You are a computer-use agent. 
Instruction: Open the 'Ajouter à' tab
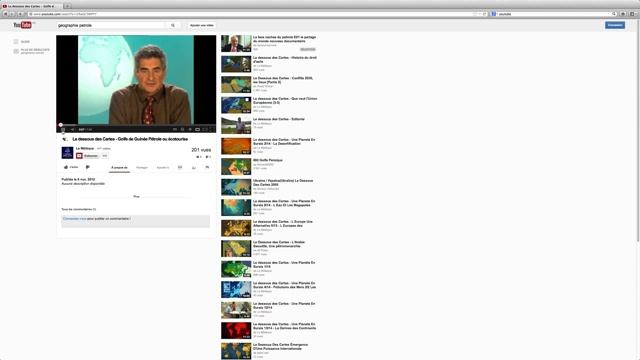point(162,168)
